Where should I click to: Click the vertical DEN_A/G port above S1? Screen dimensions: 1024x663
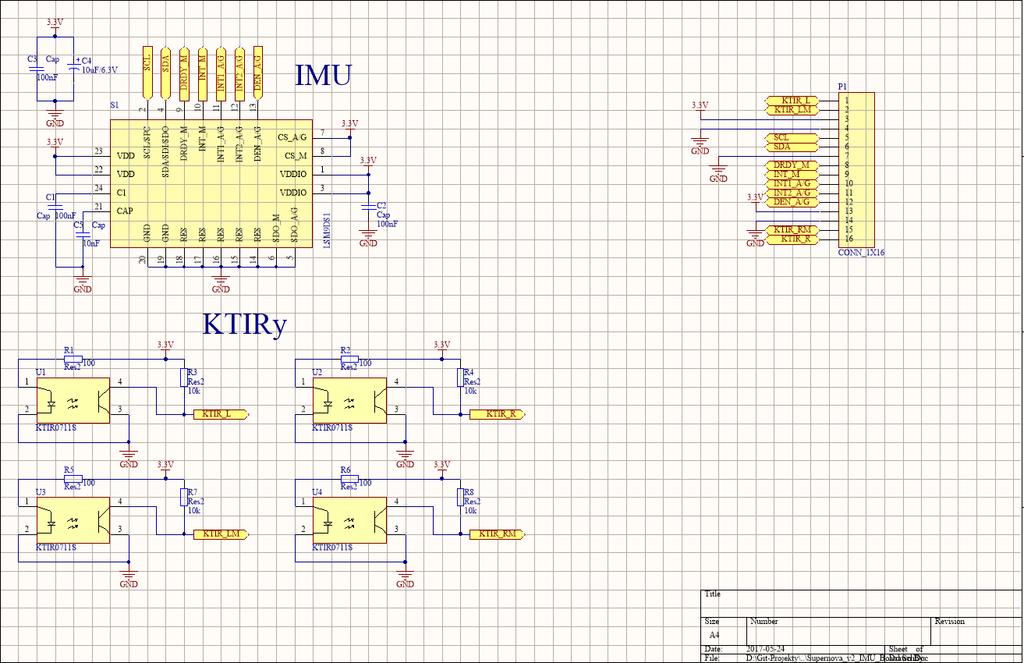[257, 71]
